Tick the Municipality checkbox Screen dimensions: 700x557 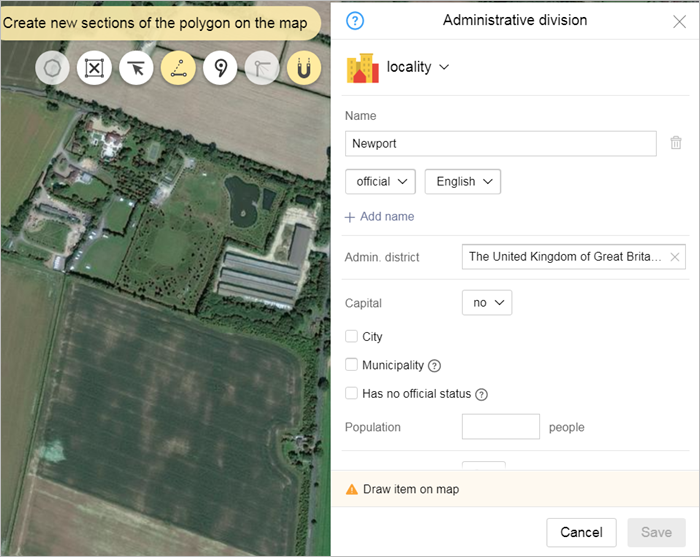[x=351, y=366]
